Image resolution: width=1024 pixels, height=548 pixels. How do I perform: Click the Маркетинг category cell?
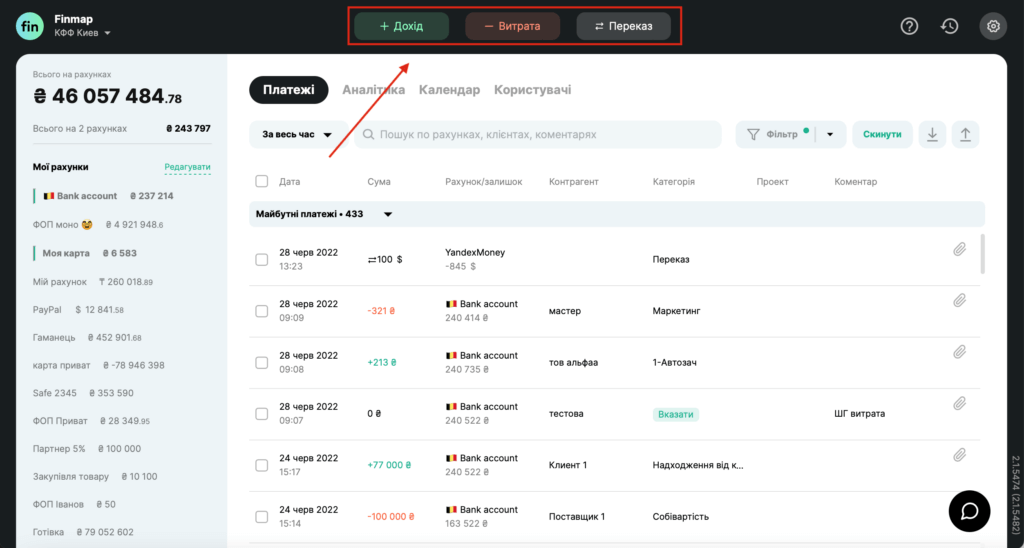[677, 311]
